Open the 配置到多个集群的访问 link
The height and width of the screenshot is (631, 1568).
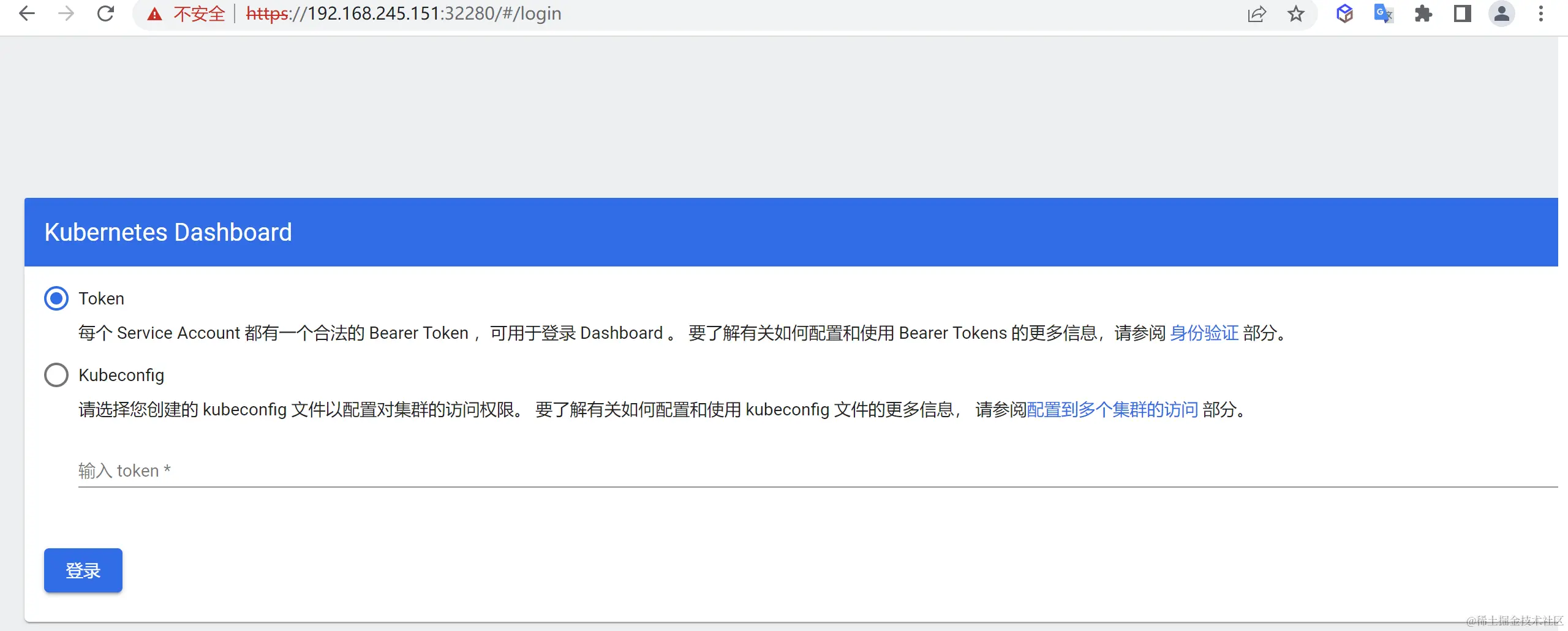click(x=1112, y=409)
